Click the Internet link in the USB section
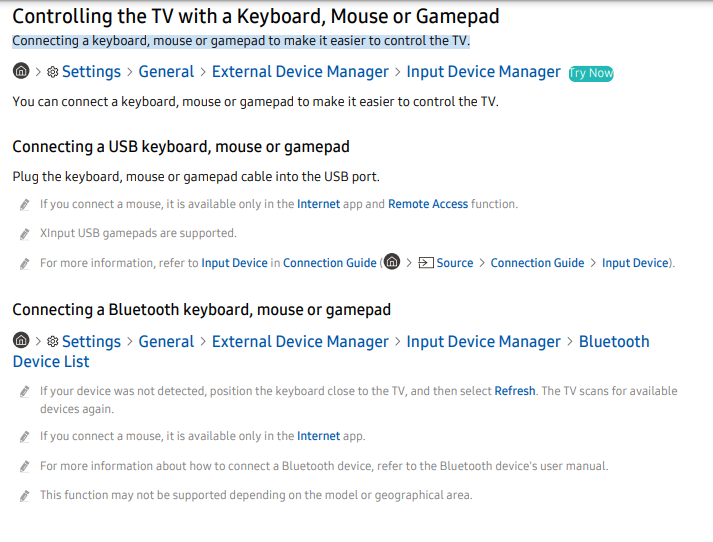The width and height of the screenshot is (713, 542). pyautogui.click(x=318, y=204)
